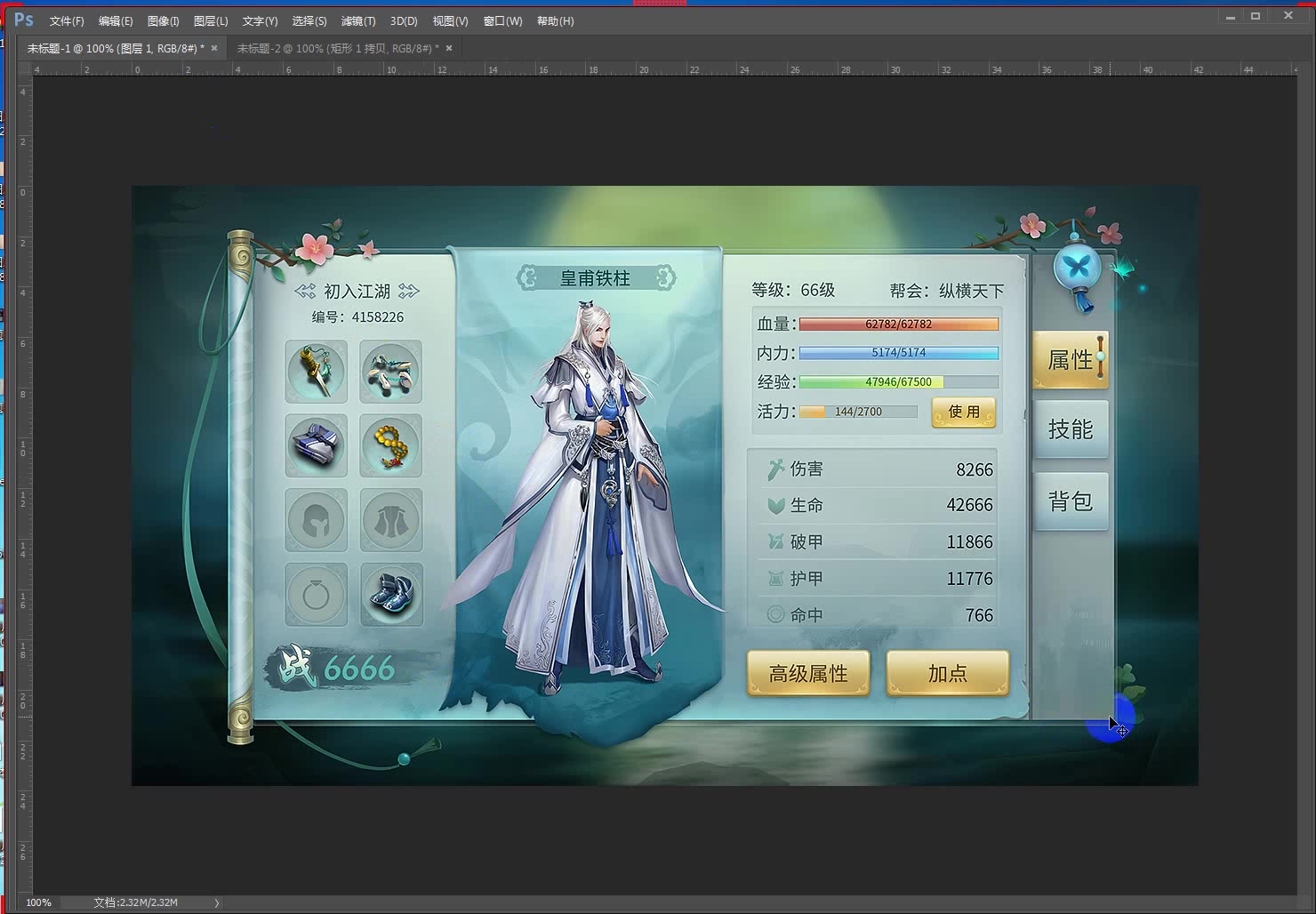Click the blue boots equipment icon

point(390,594)
